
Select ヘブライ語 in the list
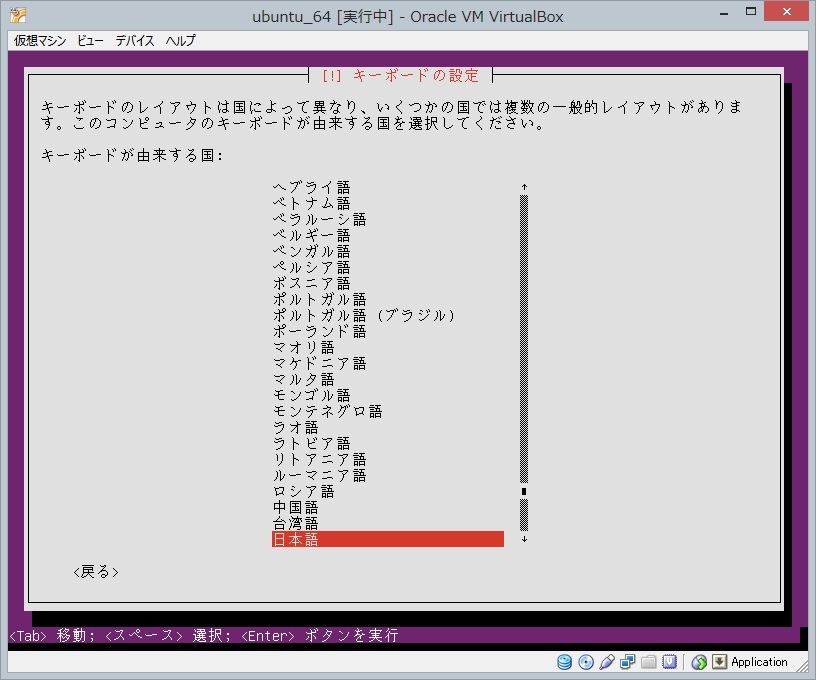(312, 187)
